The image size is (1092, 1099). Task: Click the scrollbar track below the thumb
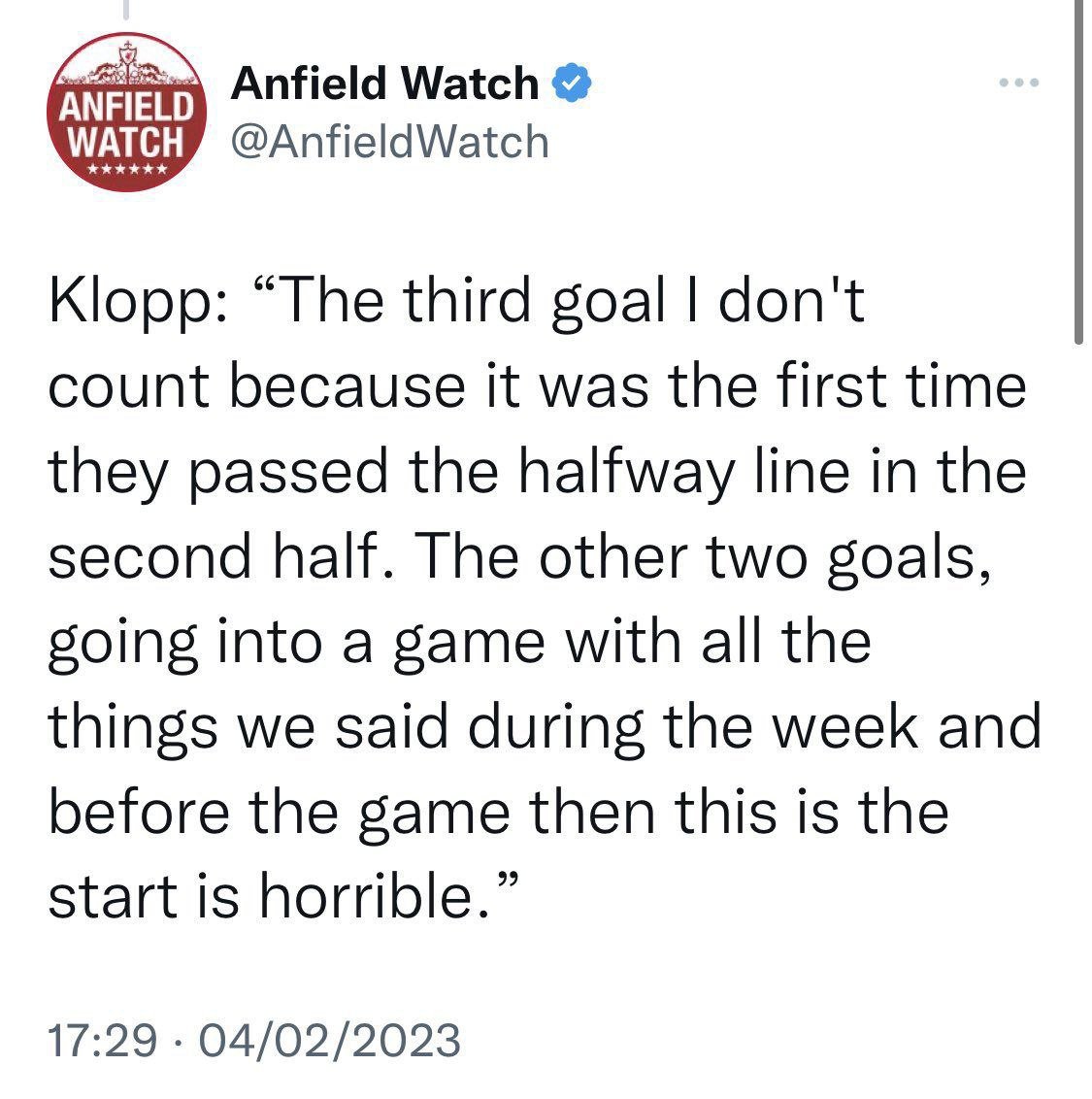tap(1078, 722)
